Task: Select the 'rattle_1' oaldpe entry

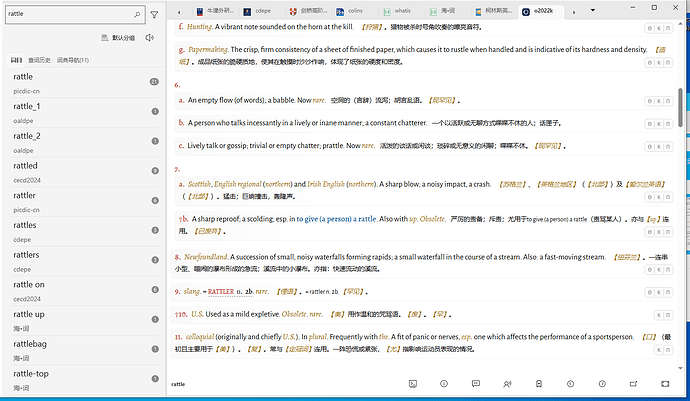Action: point(84,113)
